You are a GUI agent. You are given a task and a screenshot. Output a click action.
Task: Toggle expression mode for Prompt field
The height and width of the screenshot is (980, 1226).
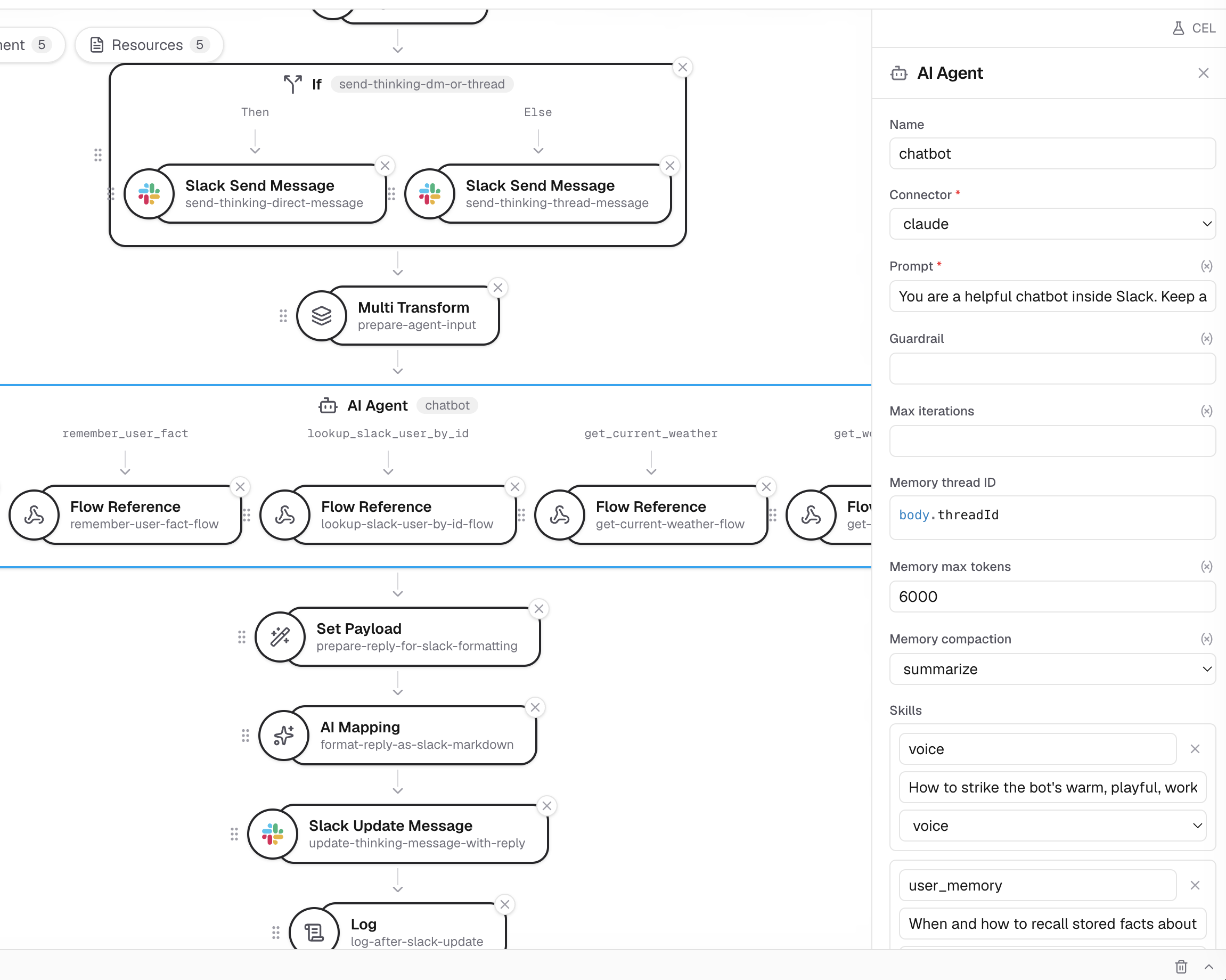[1206, 266]
